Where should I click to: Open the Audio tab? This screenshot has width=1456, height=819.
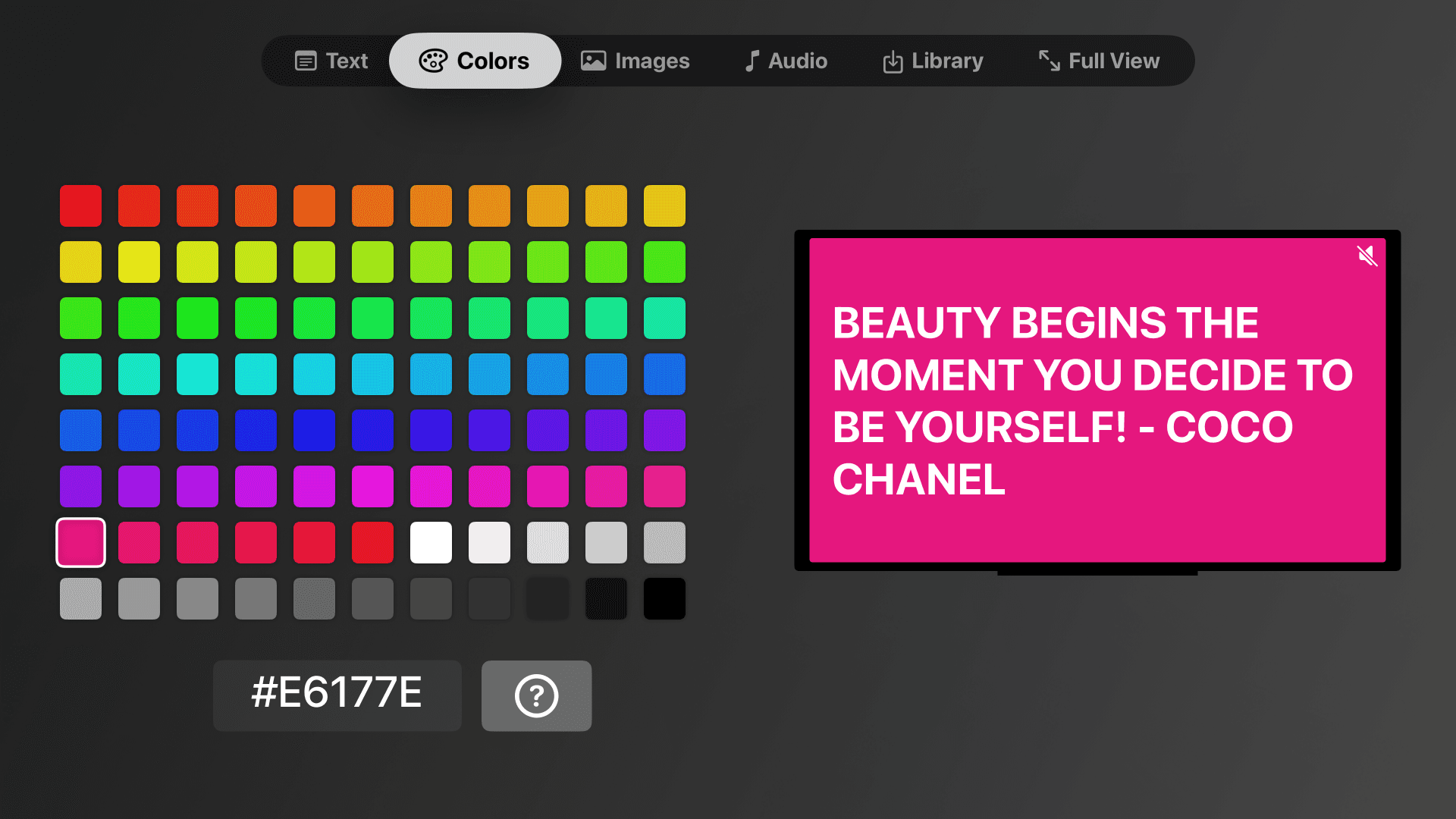(786, 61)
